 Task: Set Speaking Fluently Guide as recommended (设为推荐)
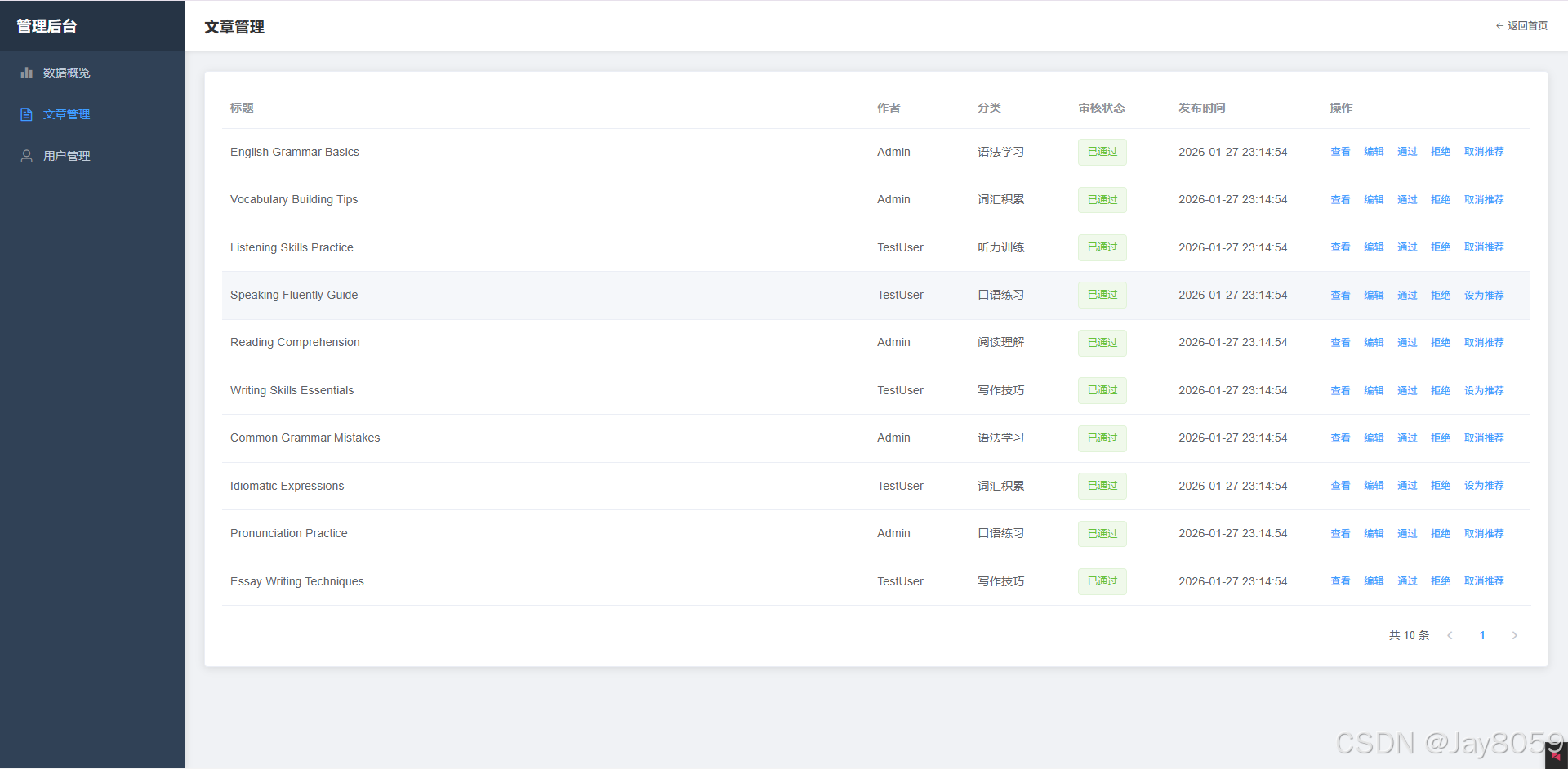click(1484, 295)
